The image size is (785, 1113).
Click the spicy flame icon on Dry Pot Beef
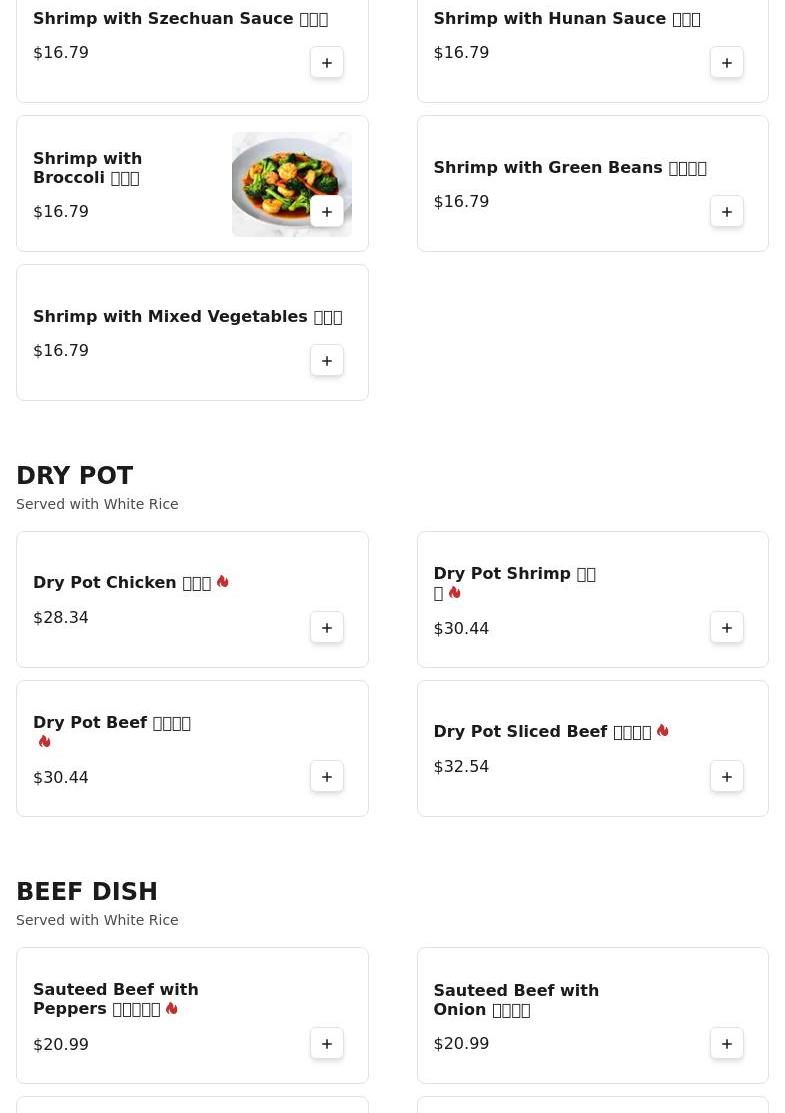[x=45, y=741]
